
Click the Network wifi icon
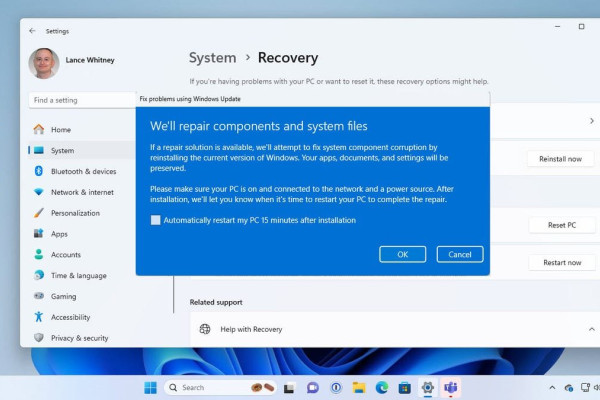click(39, 192)
